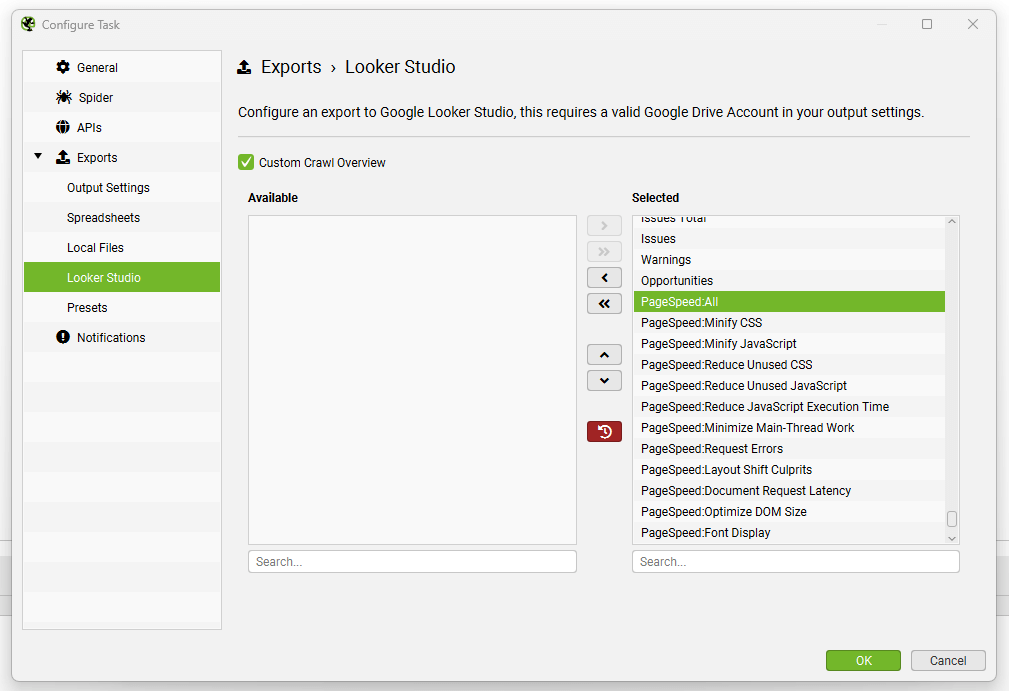Image resolution: width=1009 pixels, height=691 pixels.
Task: Click the red reset to default button
Action: pos(604,432)
